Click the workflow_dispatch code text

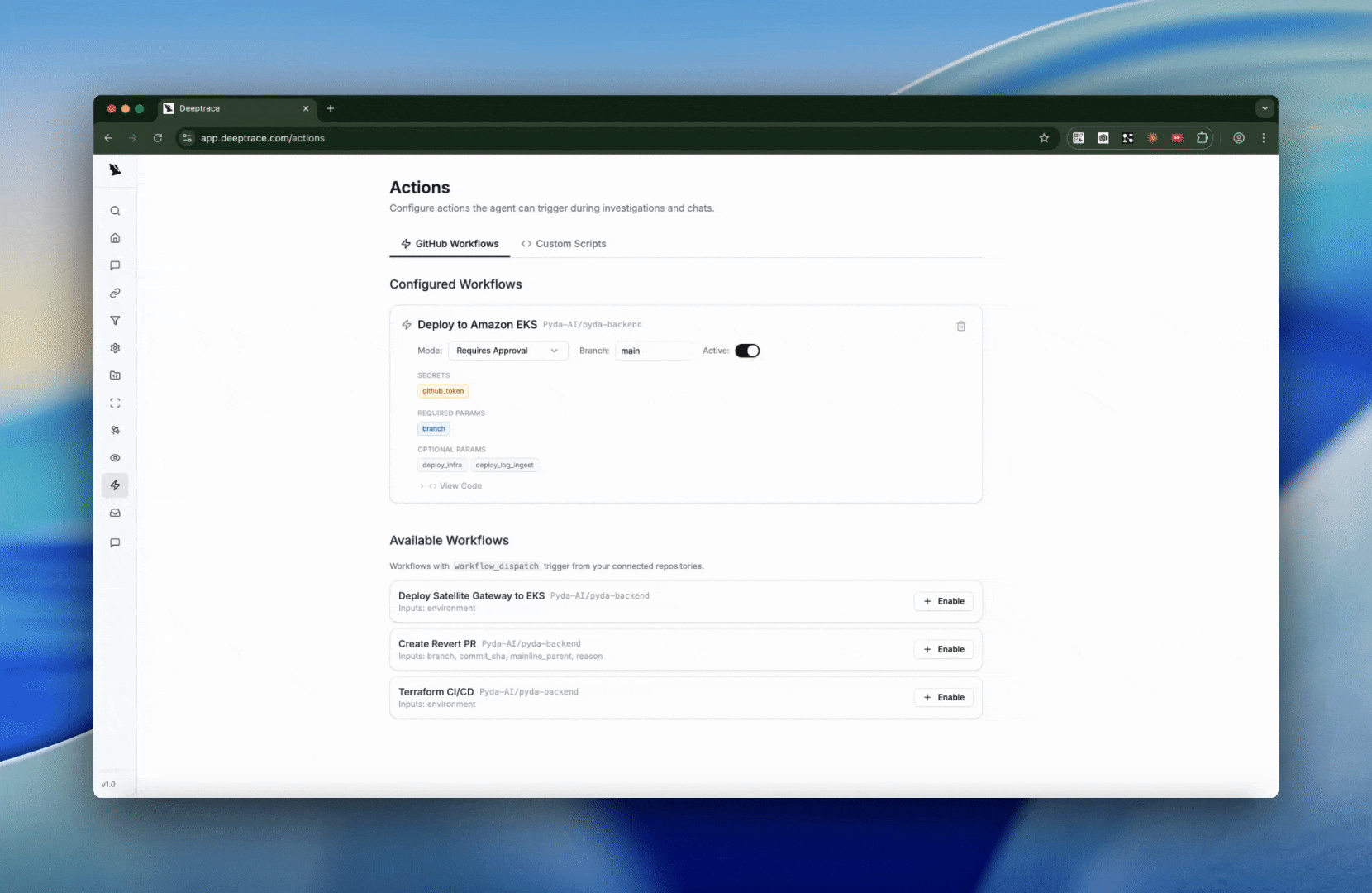497,566
